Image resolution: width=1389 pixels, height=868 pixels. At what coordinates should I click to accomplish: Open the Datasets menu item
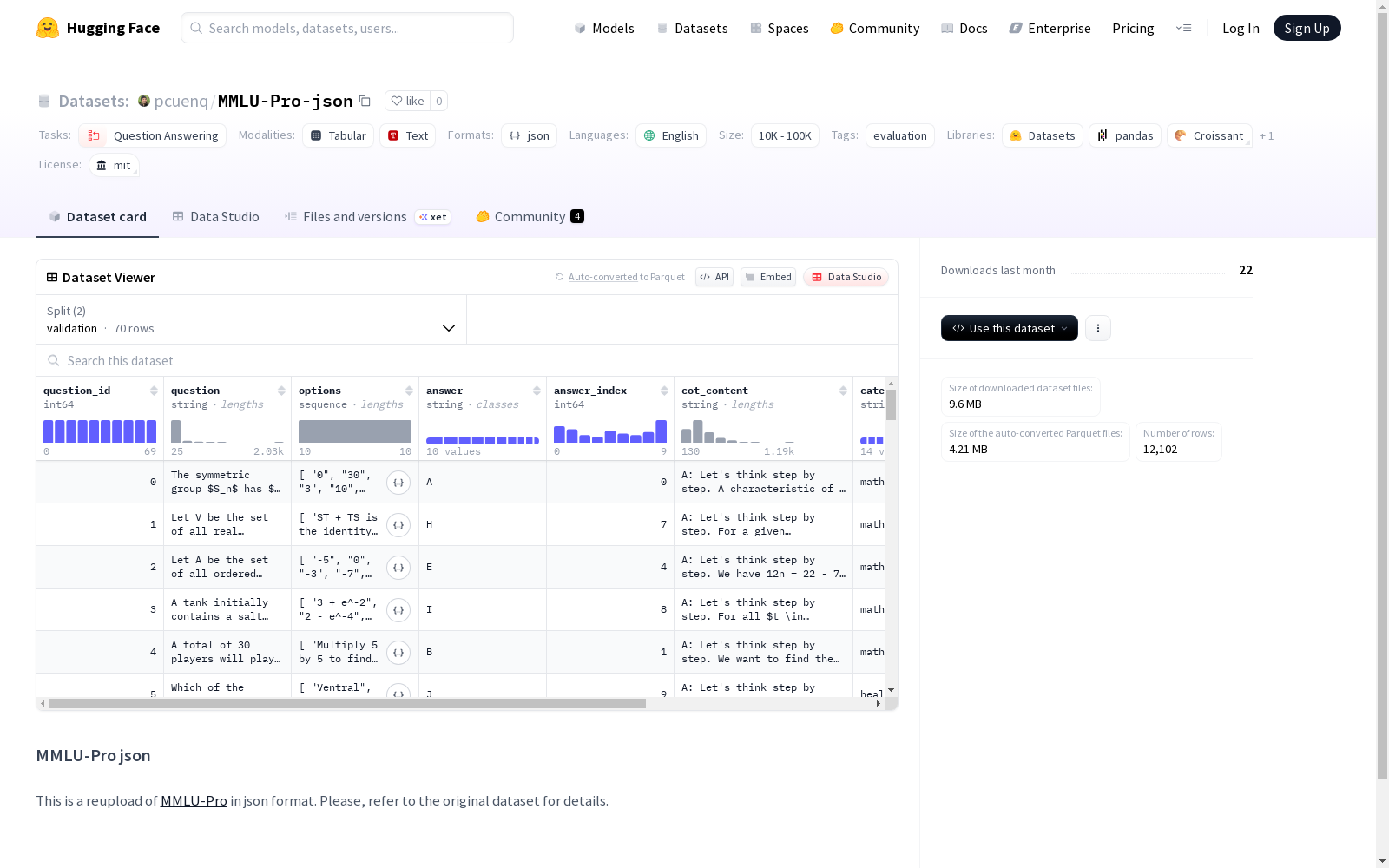point(692,28)
